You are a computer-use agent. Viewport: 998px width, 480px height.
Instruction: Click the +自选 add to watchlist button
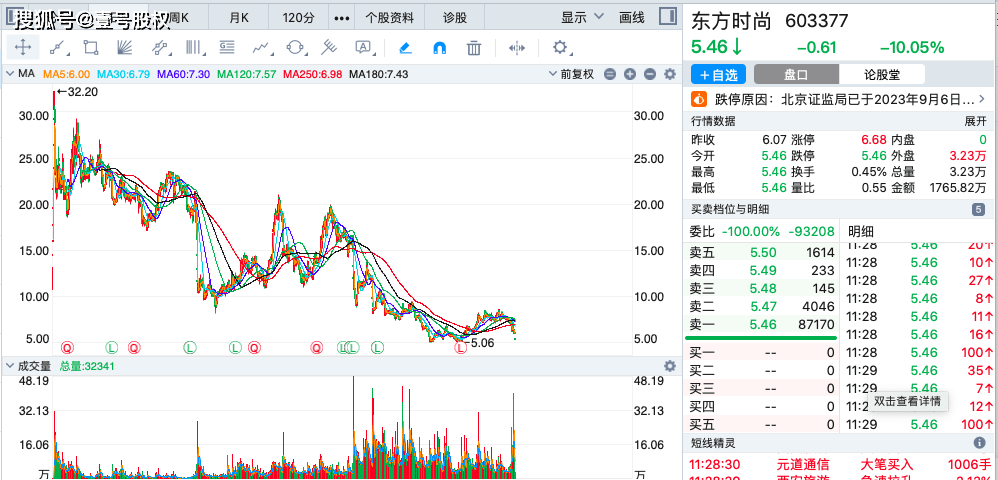[718, 75]
